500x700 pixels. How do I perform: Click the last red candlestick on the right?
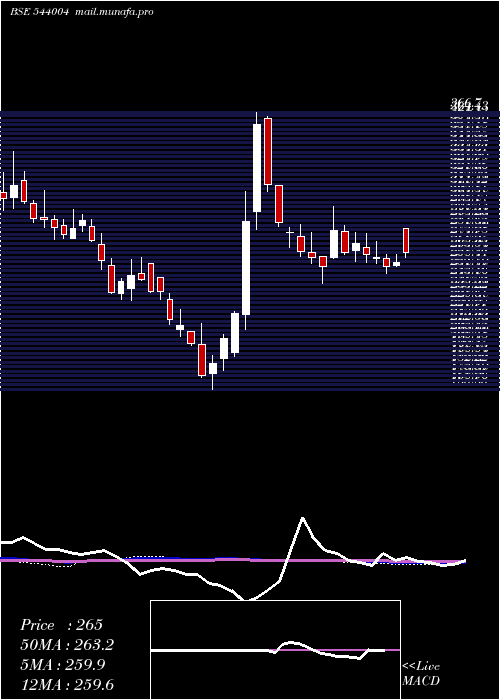click(406, 241)
